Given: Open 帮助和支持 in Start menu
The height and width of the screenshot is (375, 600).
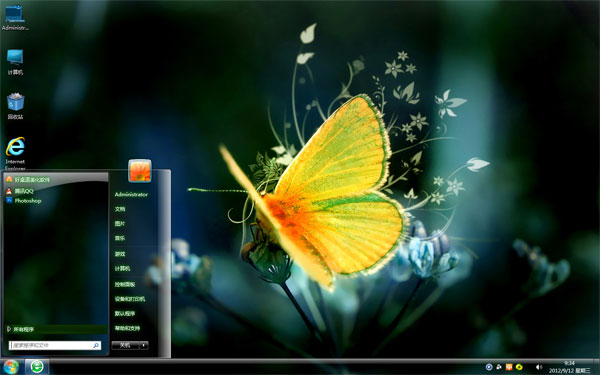Looking at the screenshot, I should pyautogui.click(x=127, y=328).
